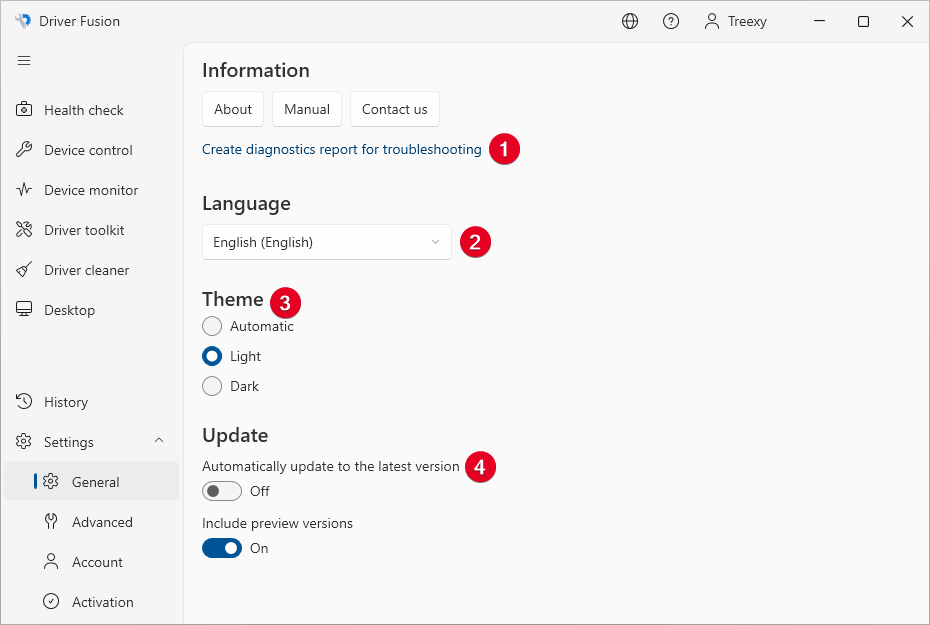
Task: Click the Contact us button
Action: tap(394, 109)
